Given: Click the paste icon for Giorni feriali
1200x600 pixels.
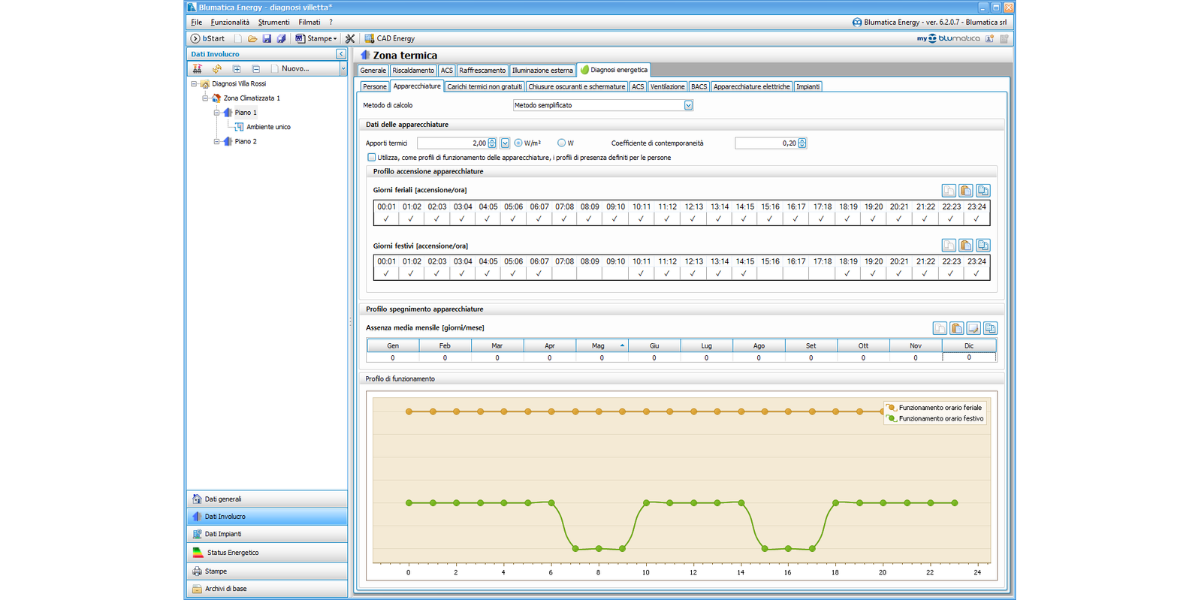Looking at the screenshot, I should (966, 190).
